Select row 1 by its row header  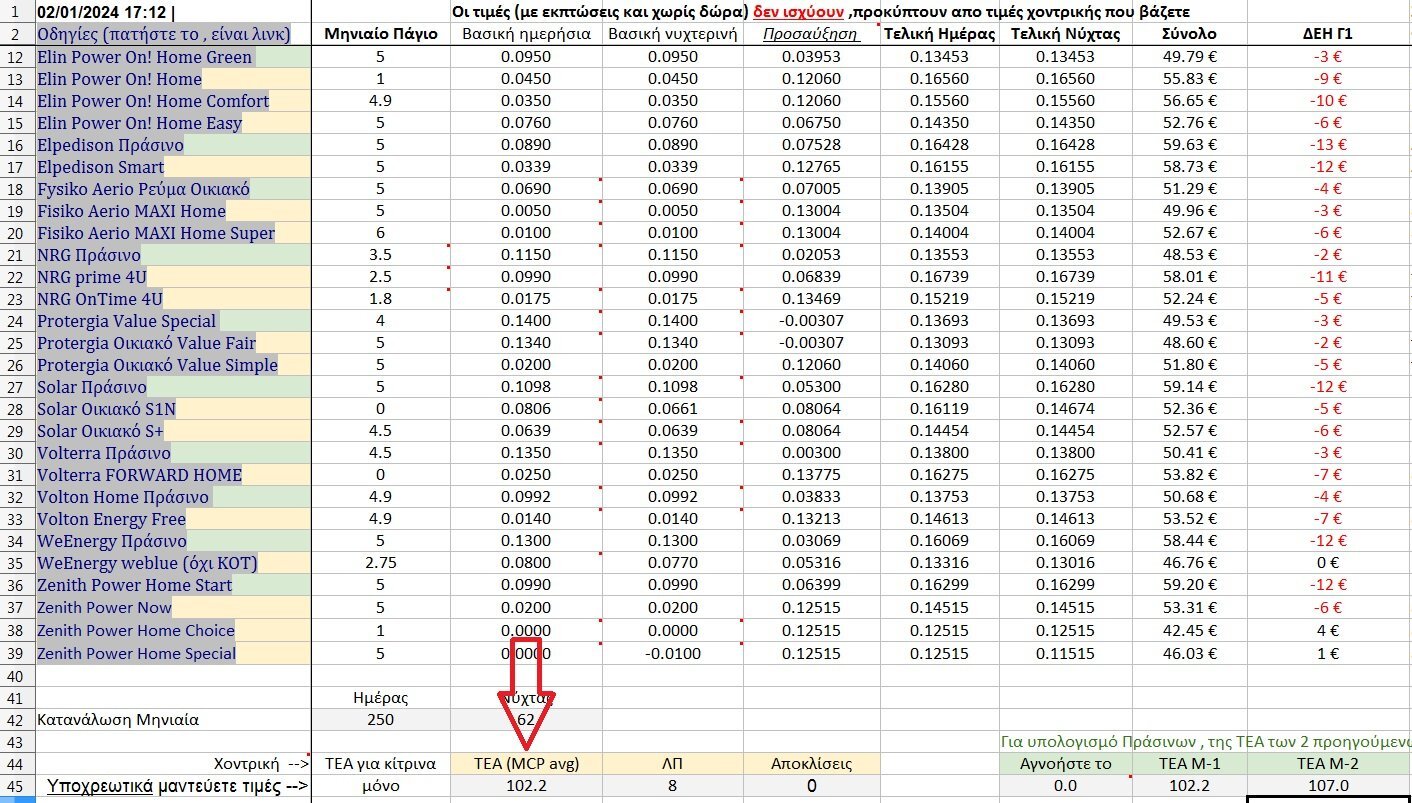16,12
